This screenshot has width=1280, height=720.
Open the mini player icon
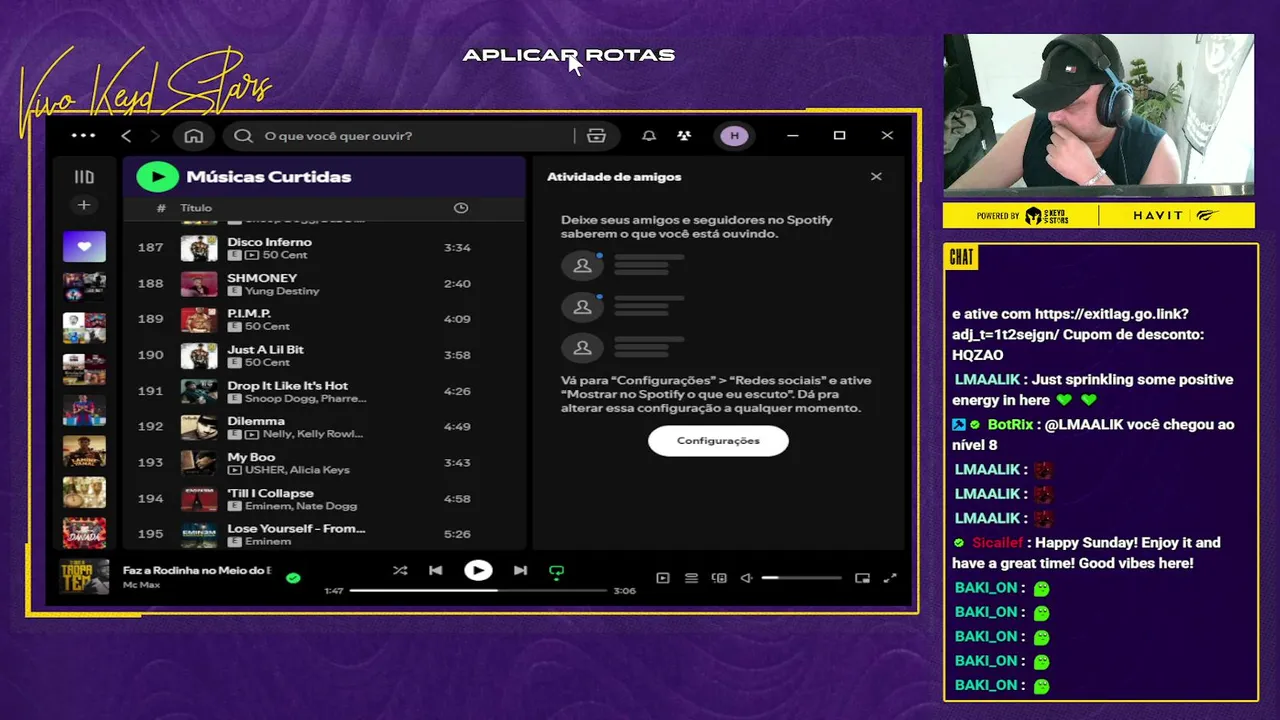coord(862,578)
